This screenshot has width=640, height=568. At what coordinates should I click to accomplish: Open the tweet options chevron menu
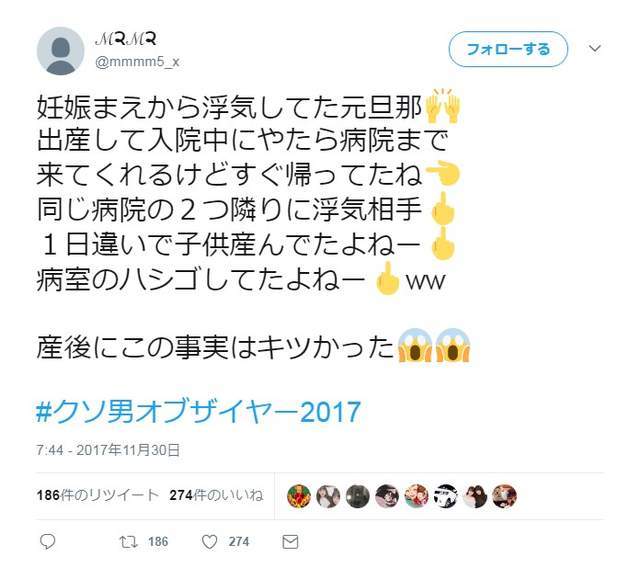pyautogui.click(x=595, y=49)
